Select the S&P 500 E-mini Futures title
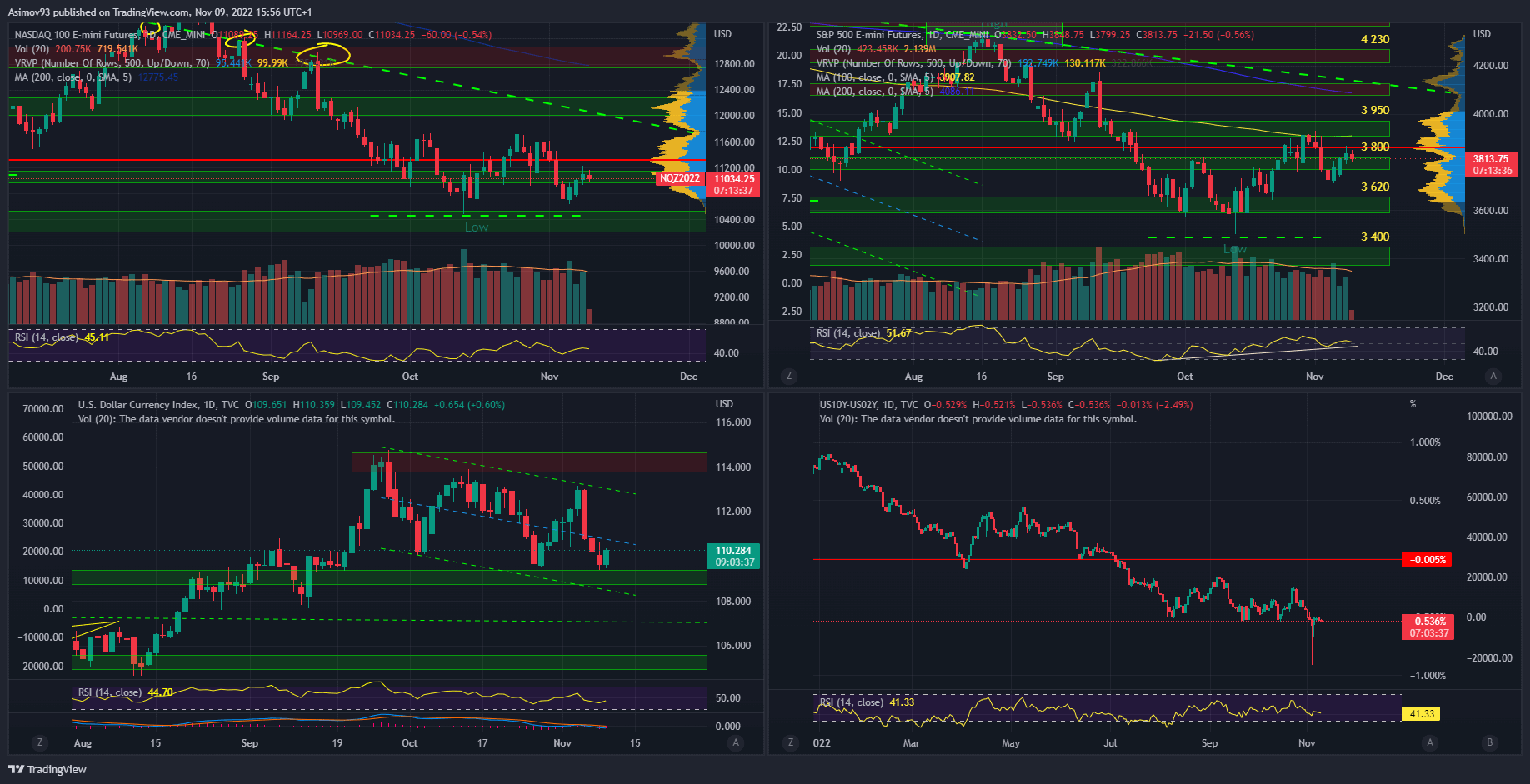This screenshot has width=1530, height=784. [x=868, y=35]
